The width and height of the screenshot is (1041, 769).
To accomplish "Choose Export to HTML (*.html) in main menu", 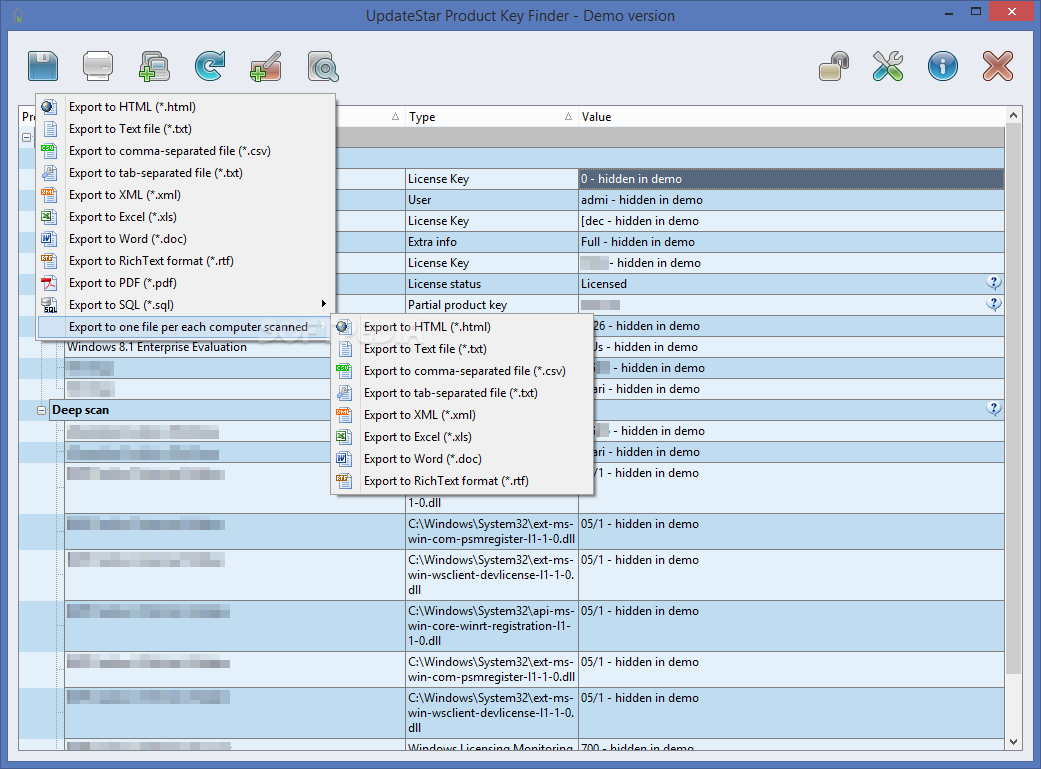I will tap(185, 107).
